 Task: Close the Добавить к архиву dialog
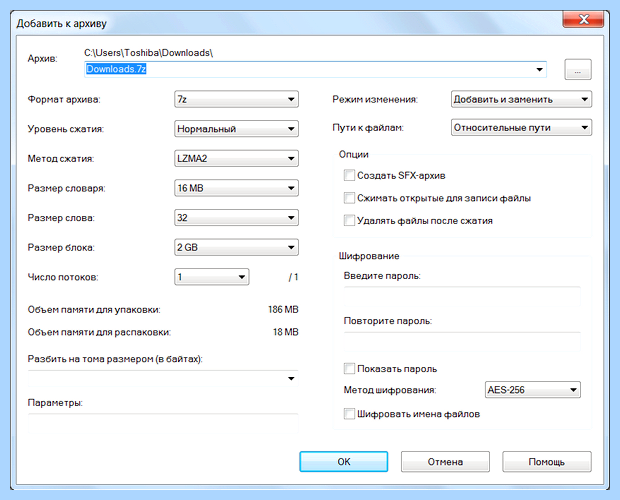point(583,19)
